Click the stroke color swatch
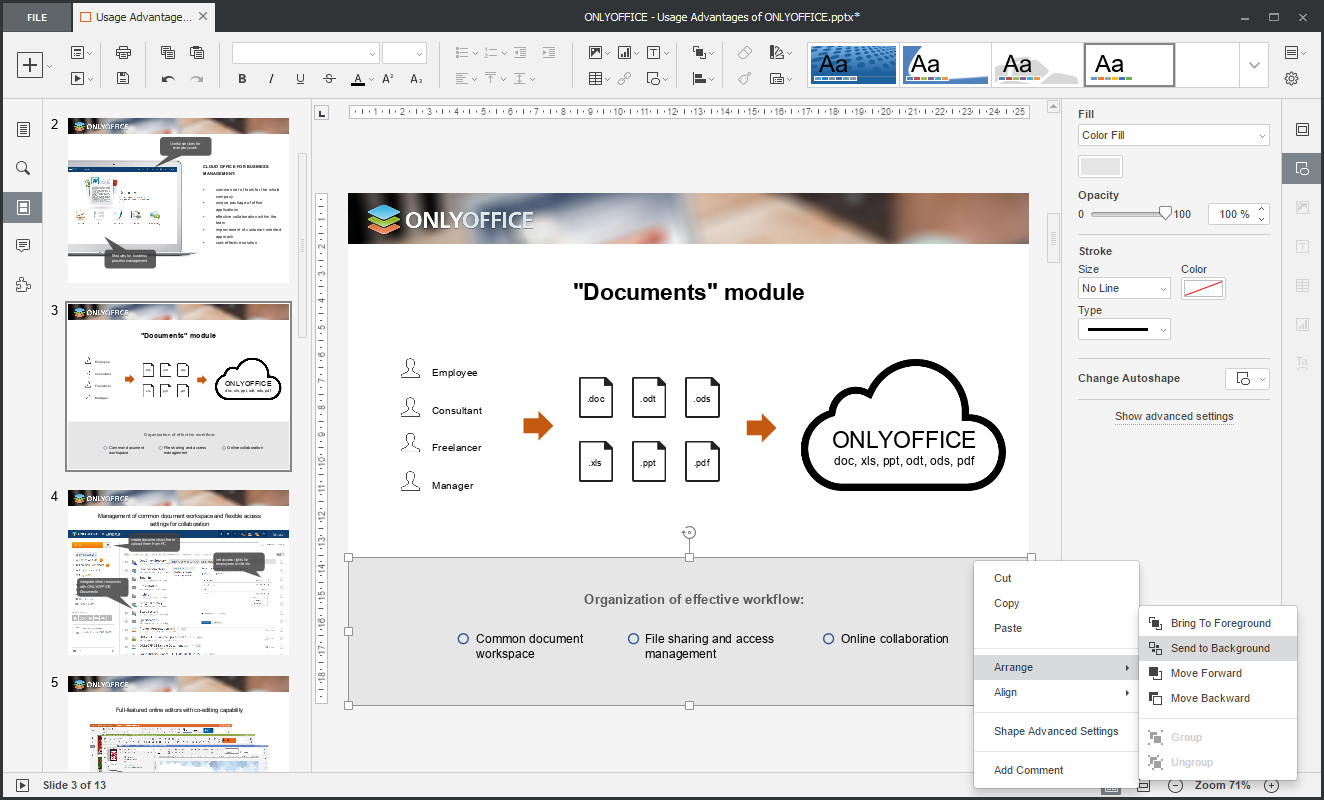1324x800 pixels. pyautogui.click(x=1203, y=289)
